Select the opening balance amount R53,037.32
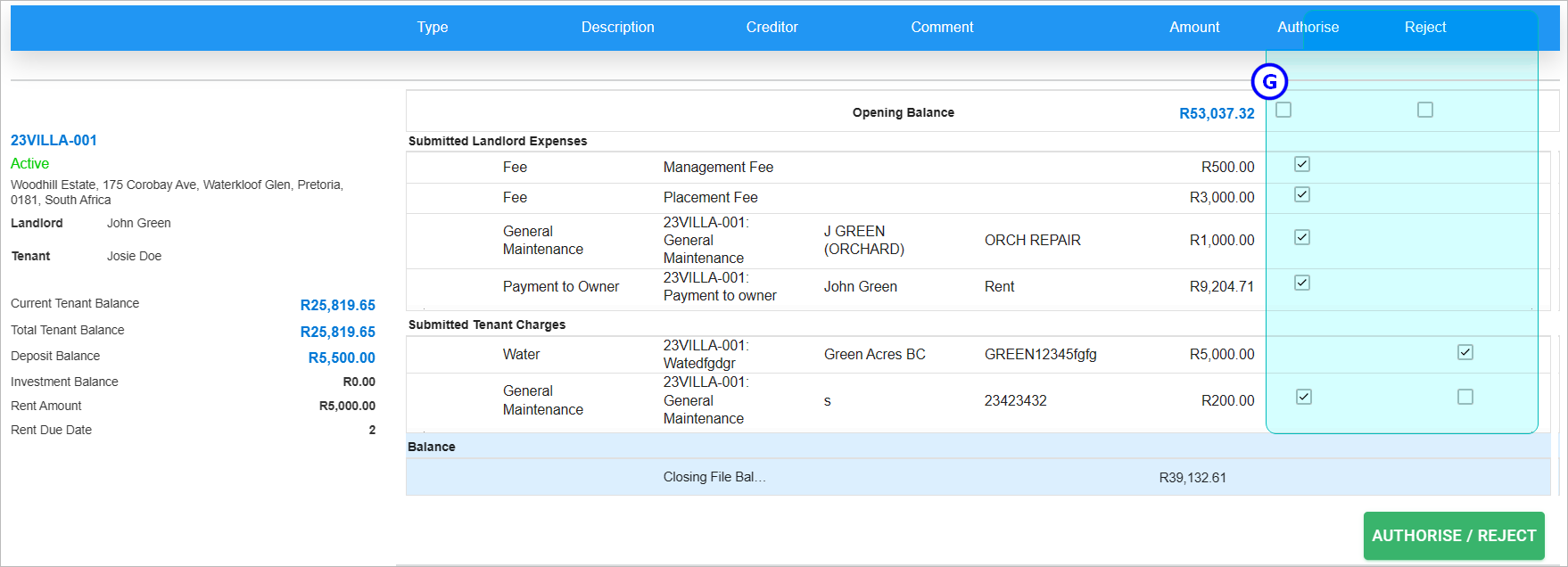Viewport: 1568px width, 567px height. pos(1217,114)
